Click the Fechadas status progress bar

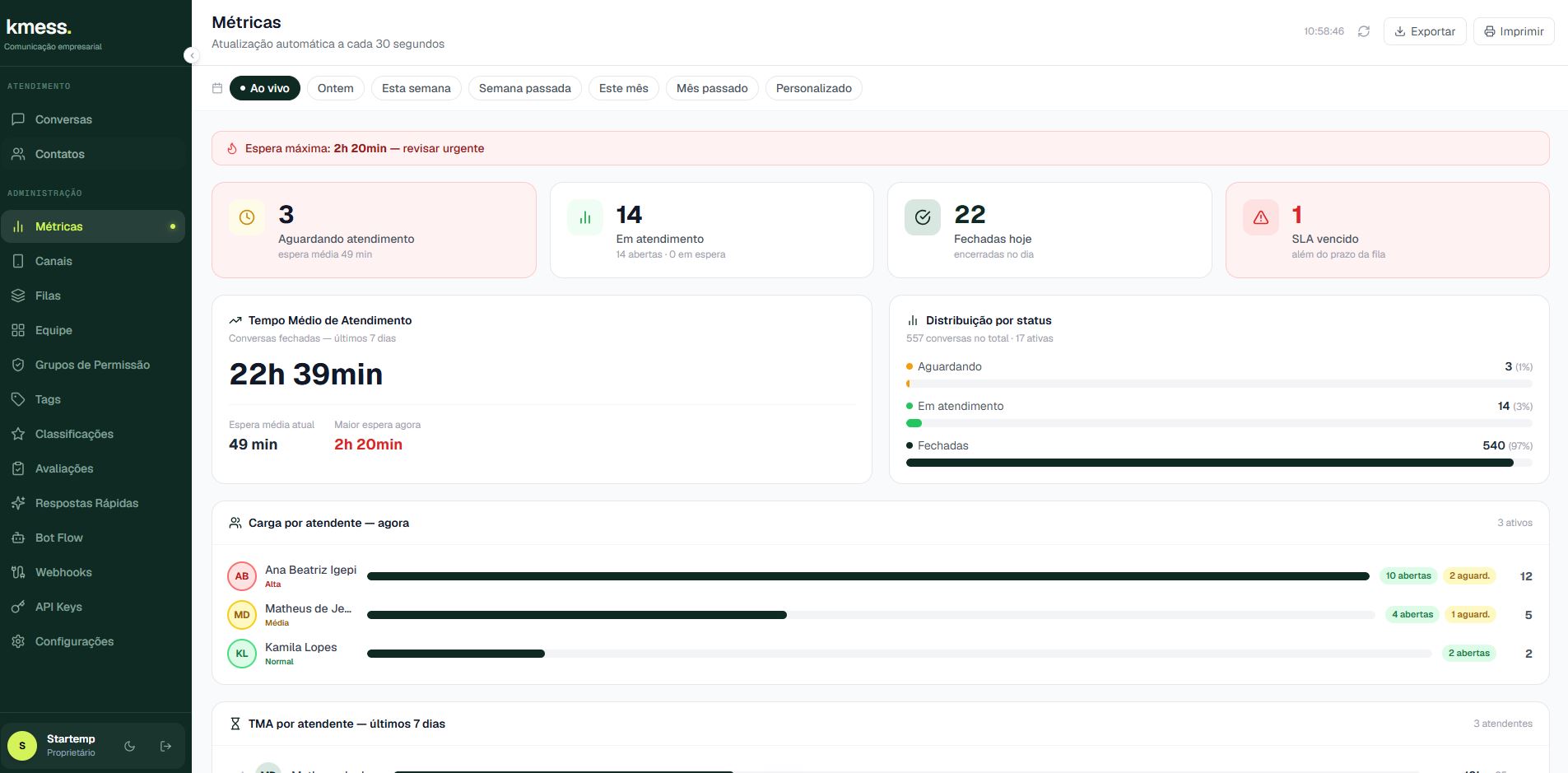click(1219, 463)
